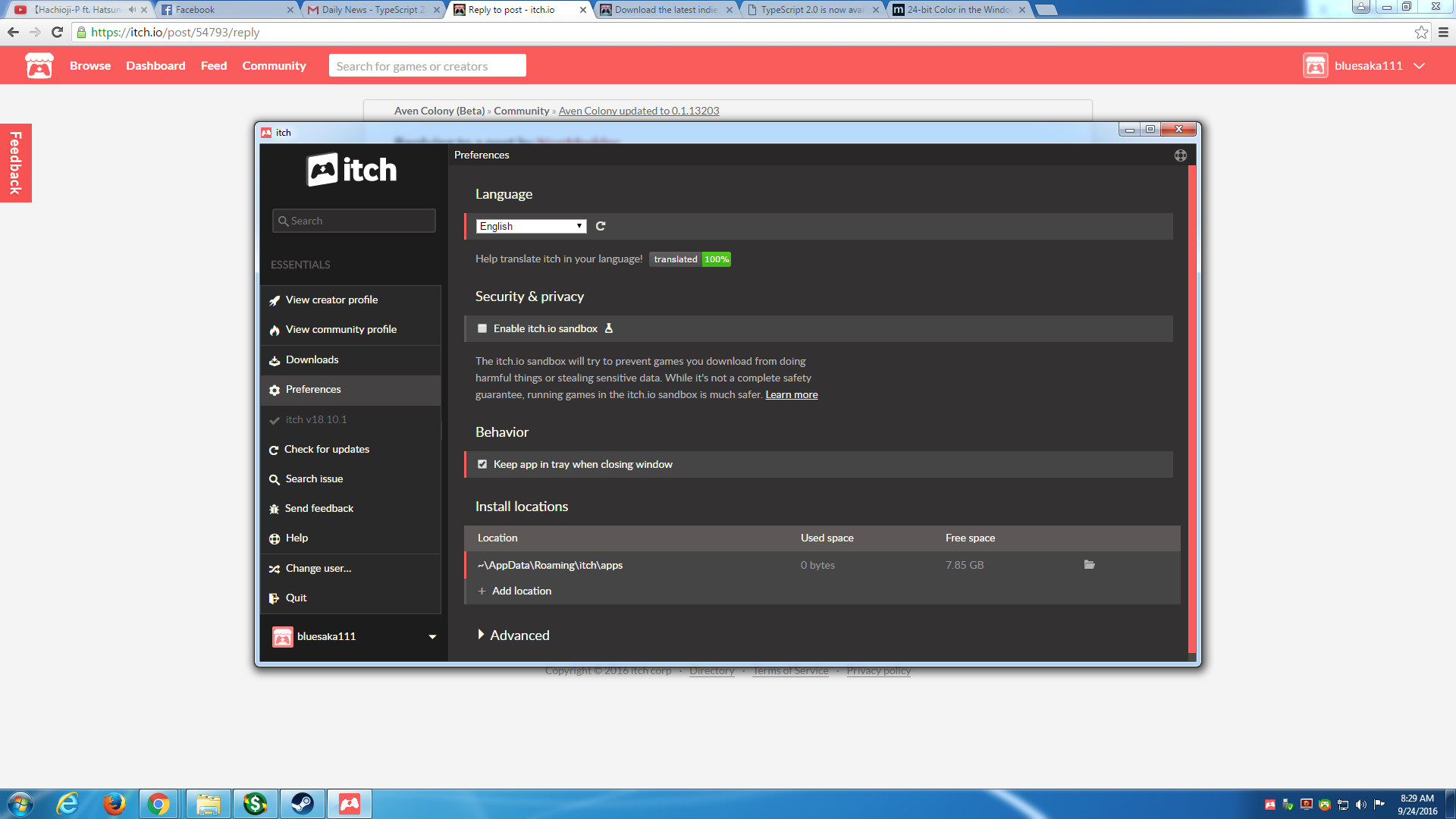Click the Help lifebuoy icon in sidebar
The height and width of the screenshot is (819, 1456).
[275, 538]
